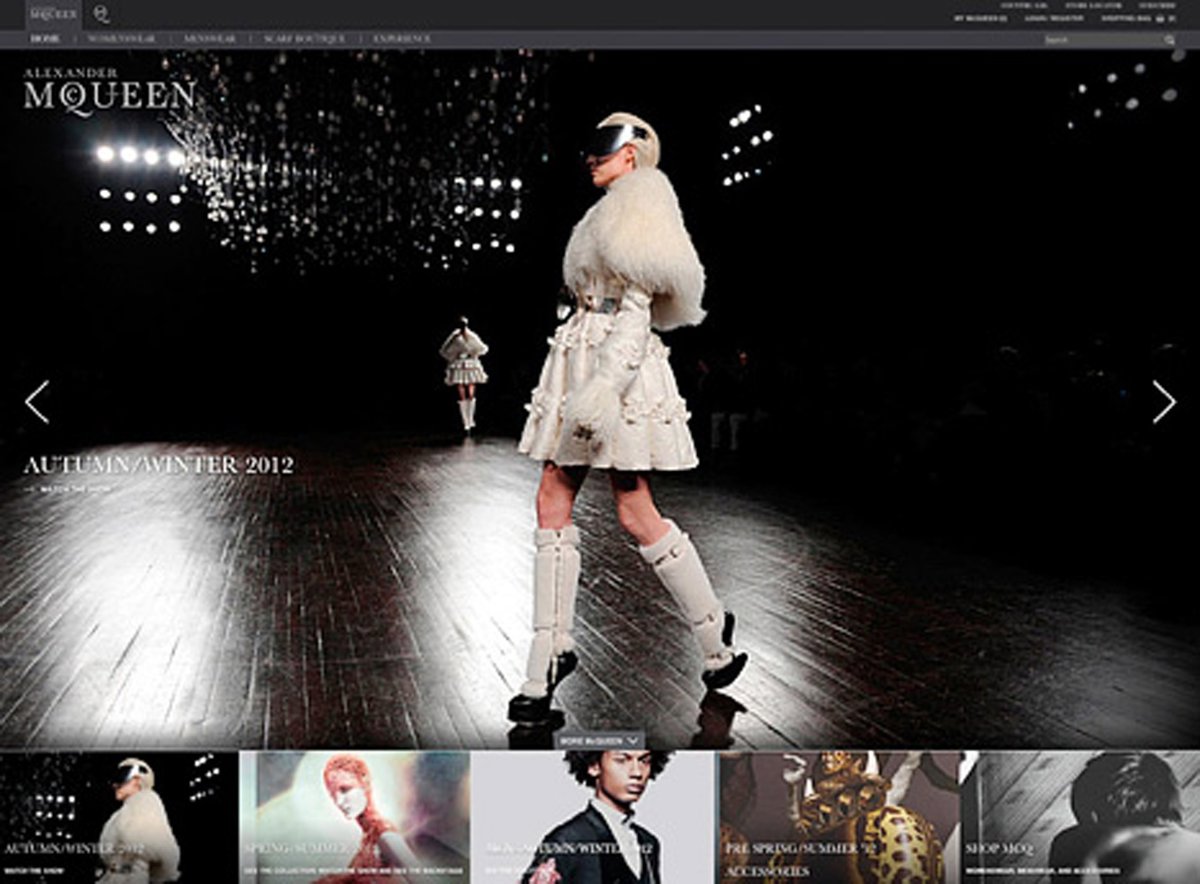The width and height of the screenshot is (1200, 884).
Task: Open Pre Spring/Summer '12 Accessories thumbnail
Action: [837, 817]
